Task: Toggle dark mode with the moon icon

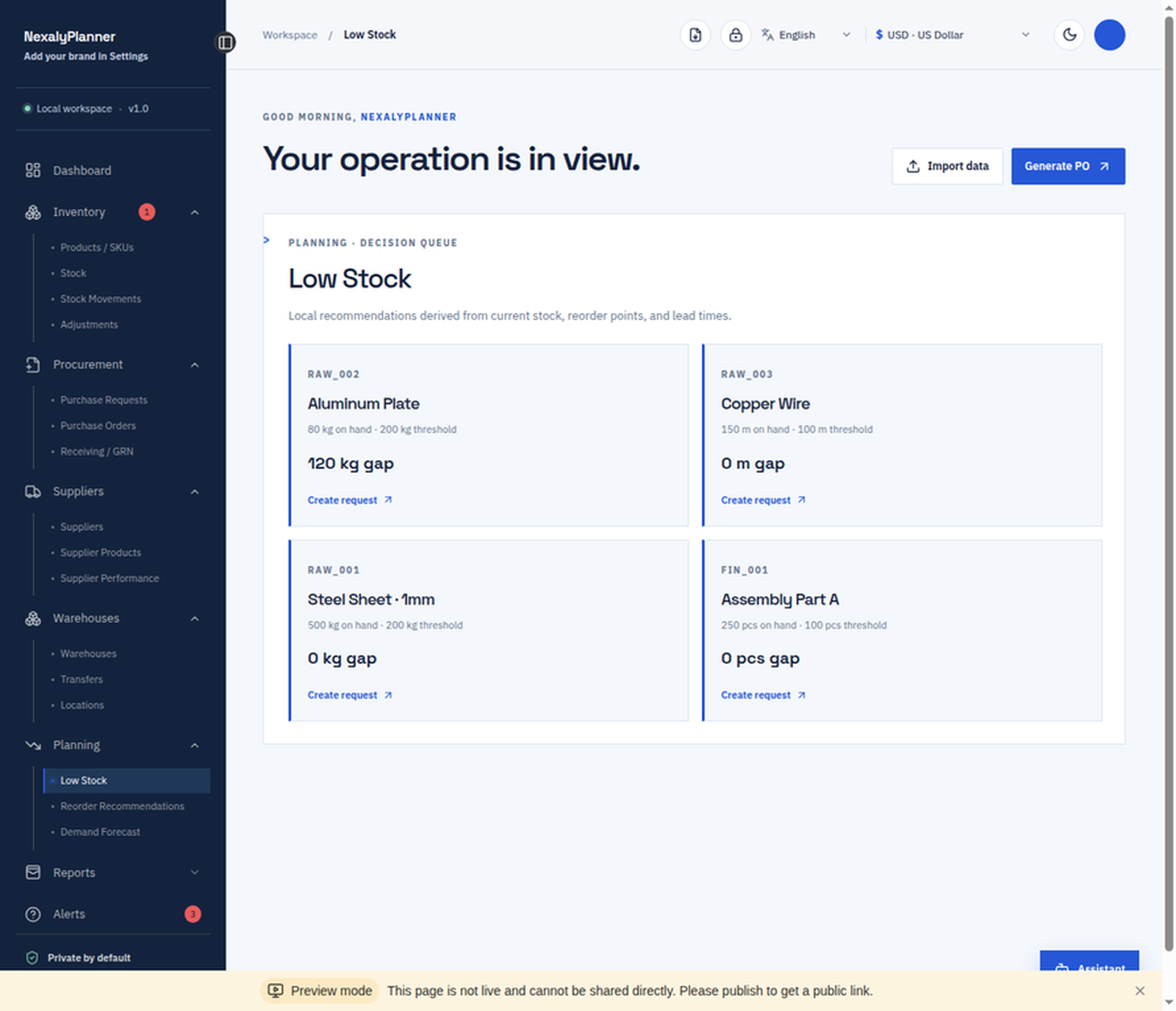Action: [1069, 35]
